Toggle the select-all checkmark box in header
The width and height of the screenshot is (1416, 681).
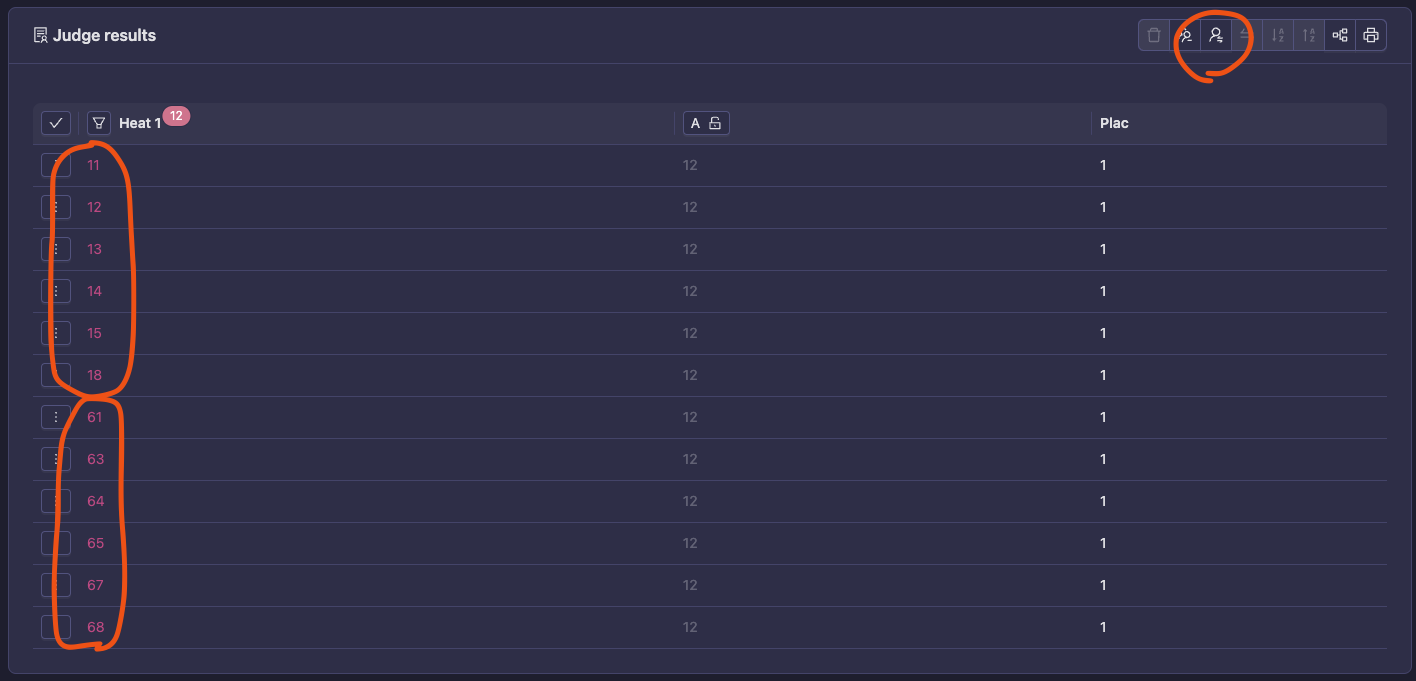[56, 123]
